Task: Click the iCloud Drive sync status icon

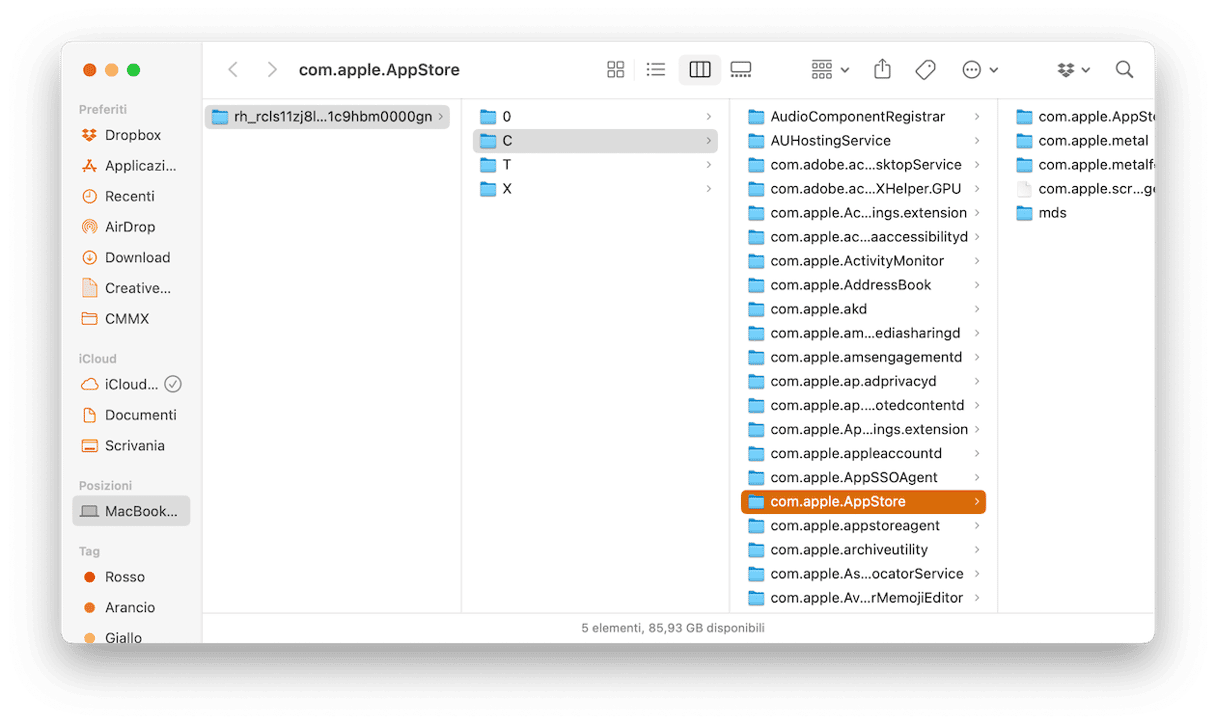Action: [x=173, y=384]
